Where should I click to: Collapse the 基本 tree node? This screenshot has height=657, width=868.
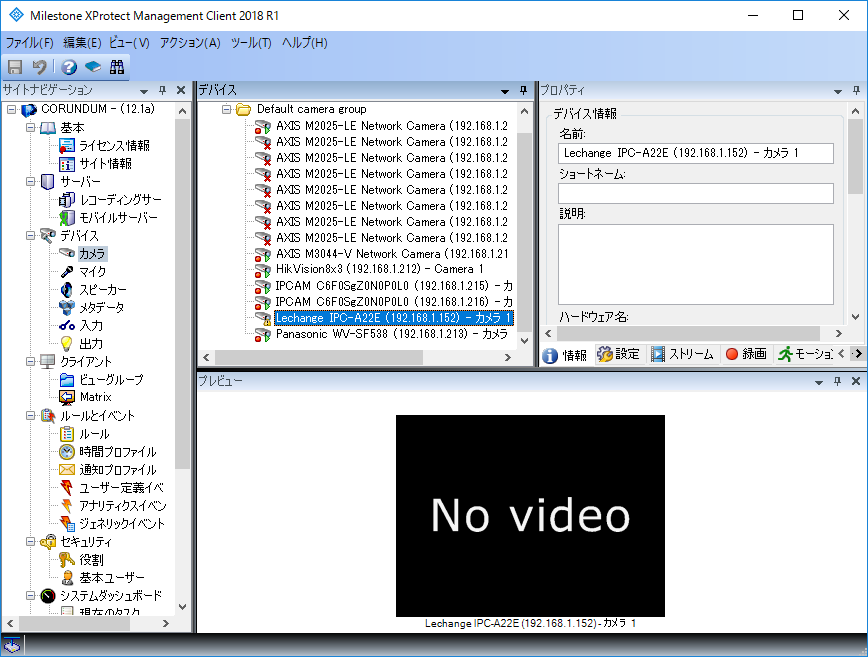pos(30,128)
